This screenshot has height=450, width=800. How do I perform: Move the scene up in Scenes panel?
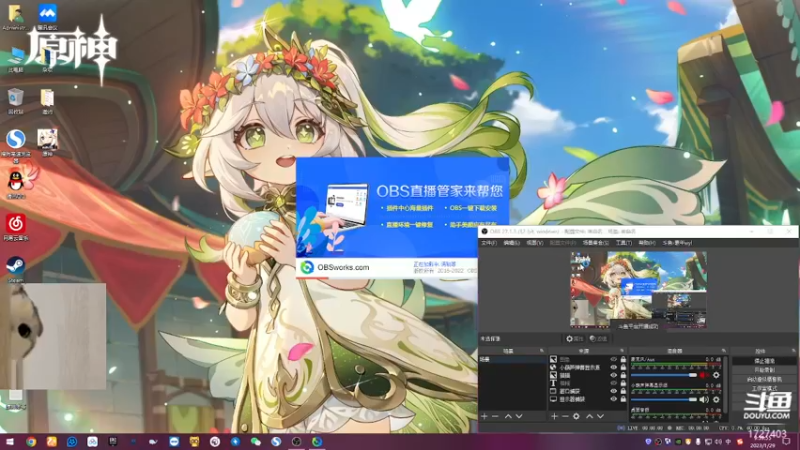coord(508,416)
